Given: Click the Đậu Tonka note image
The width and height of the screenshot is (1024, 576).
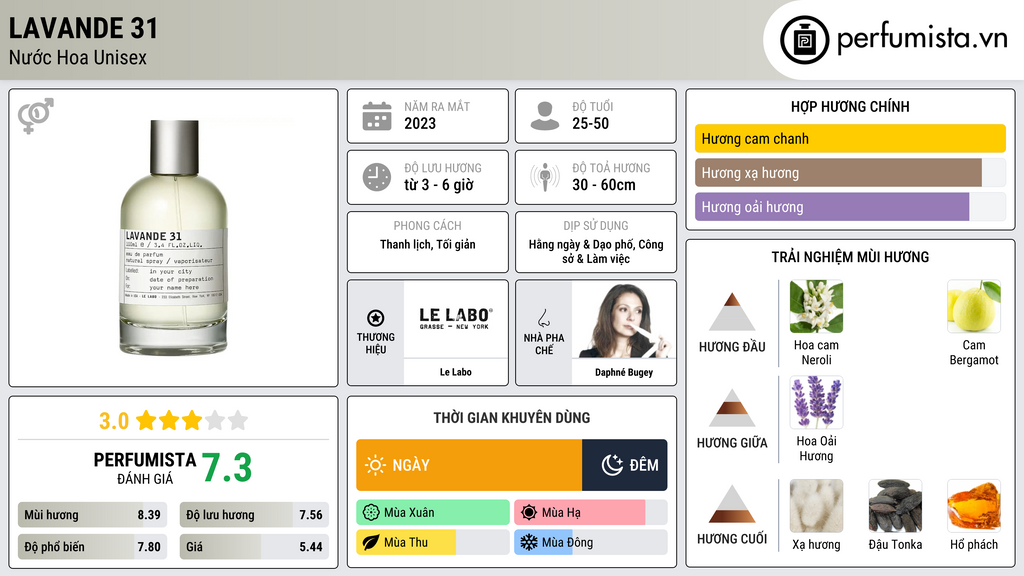Looking at the screenshot, I should [895, 506].
